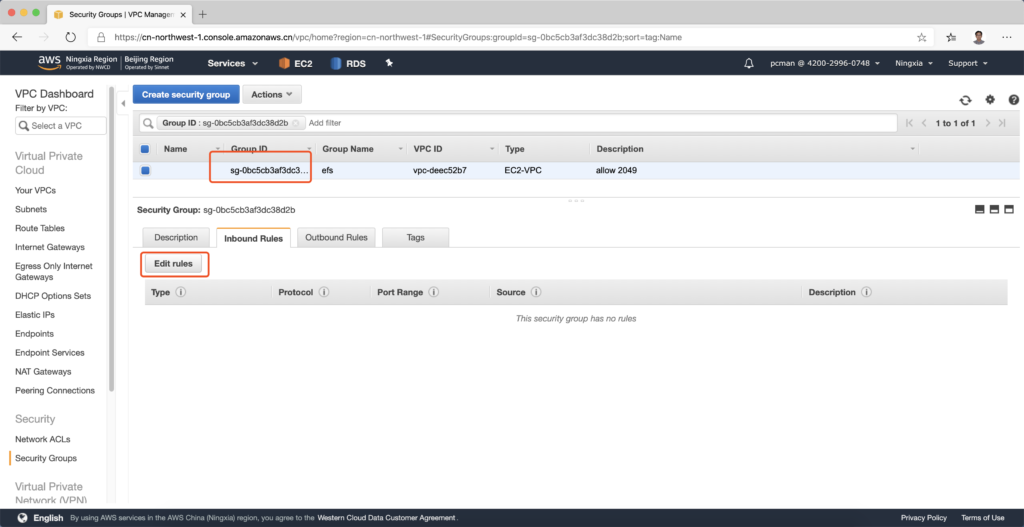This screenshot has height=527, width=1024.
Task: Click the Edit rules button
Action: coord(174,264)
